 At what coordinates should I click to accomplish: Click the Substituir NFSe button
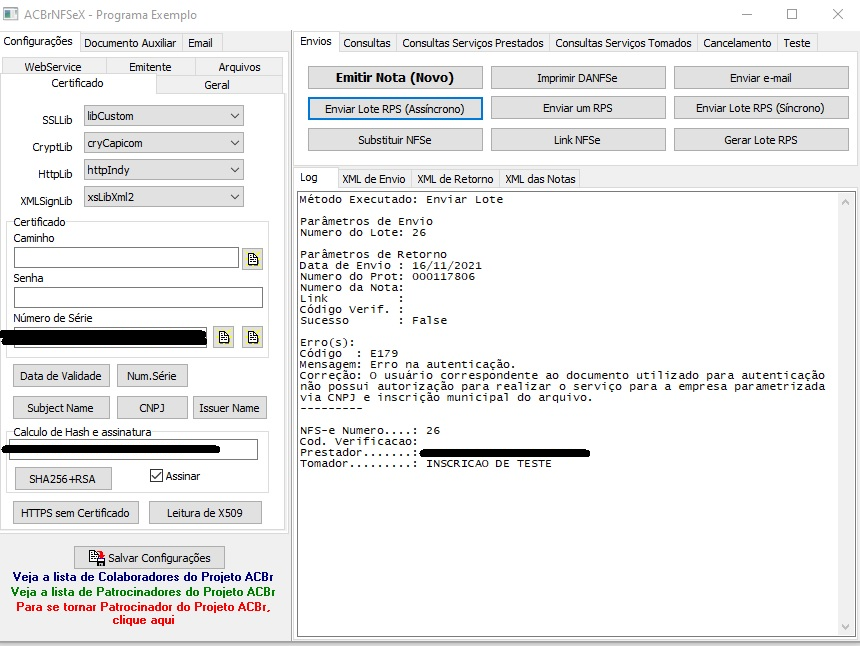click(395, 140)
